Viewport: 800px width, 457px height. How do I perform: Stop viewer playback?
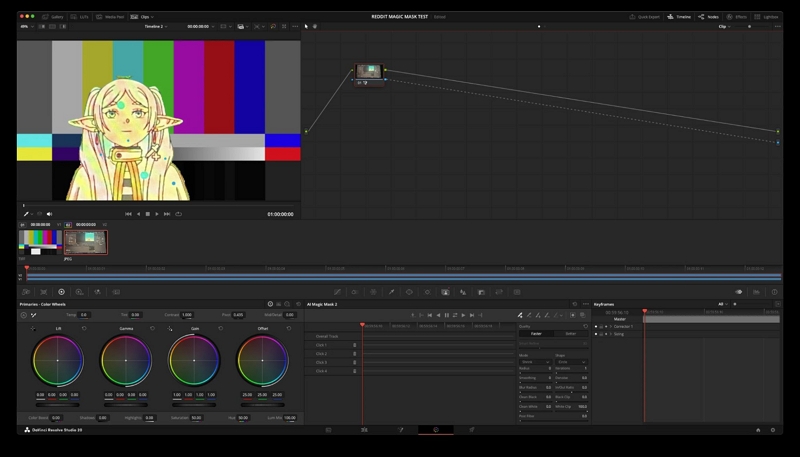147,214
